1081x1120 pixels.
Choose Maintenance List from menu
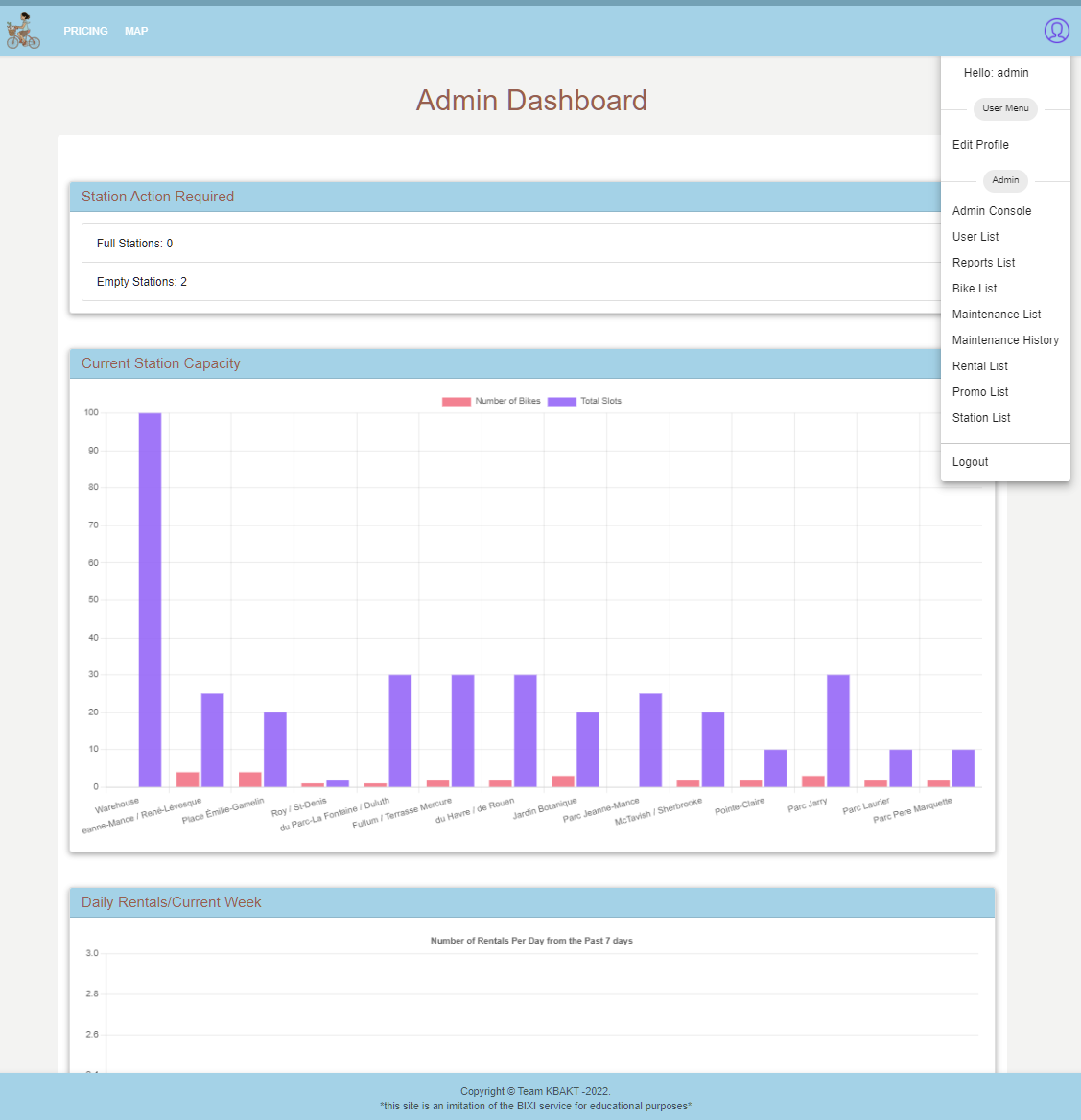click(997, 315)
